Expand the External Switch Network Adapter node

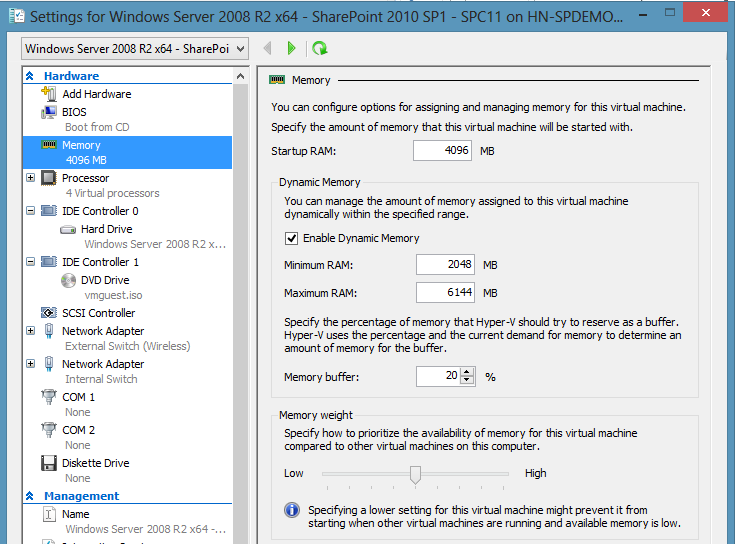coord(30,331)
